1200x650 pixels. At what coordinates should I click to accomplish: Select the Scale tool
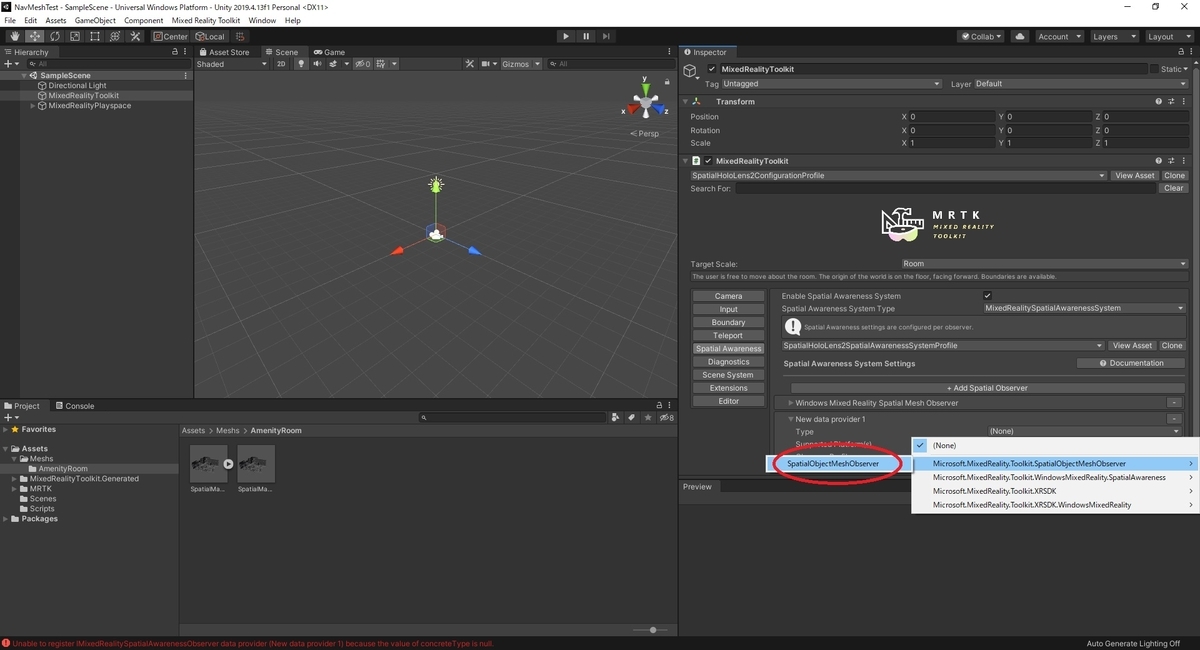(74, 37)
